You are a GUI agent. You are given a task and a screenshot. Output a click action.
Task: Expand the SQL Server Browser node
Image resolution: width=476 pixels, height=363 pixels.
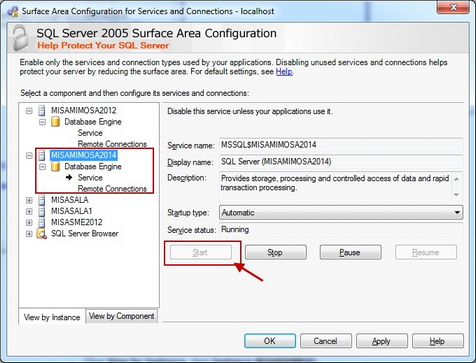[x=29, y=234]
